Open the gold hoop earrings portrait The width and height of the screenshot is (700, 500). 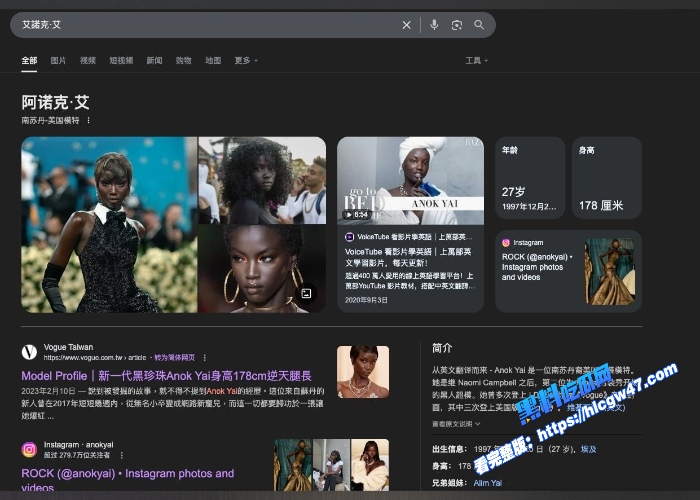click(262, 269)
